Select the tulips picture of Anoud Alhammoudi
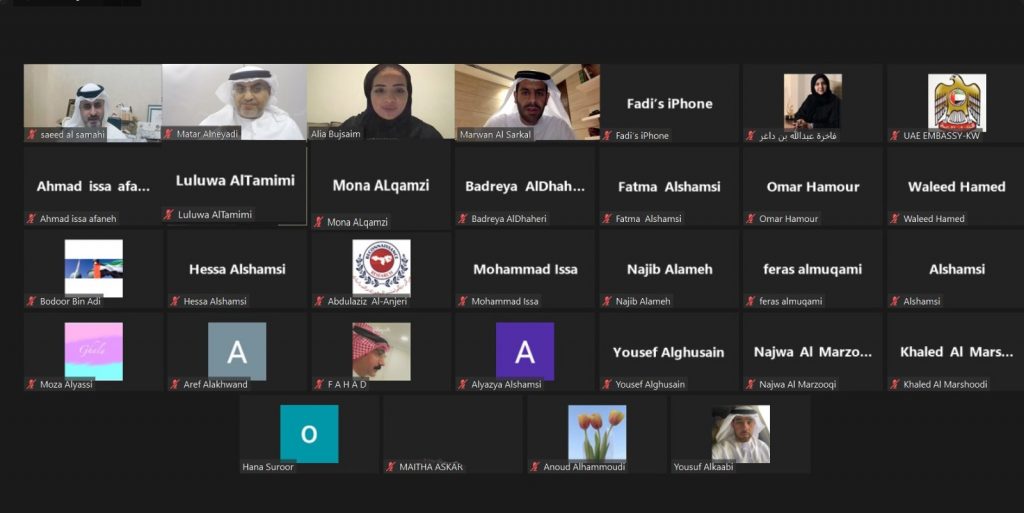 pyautogui.click(x=597, y=433)
